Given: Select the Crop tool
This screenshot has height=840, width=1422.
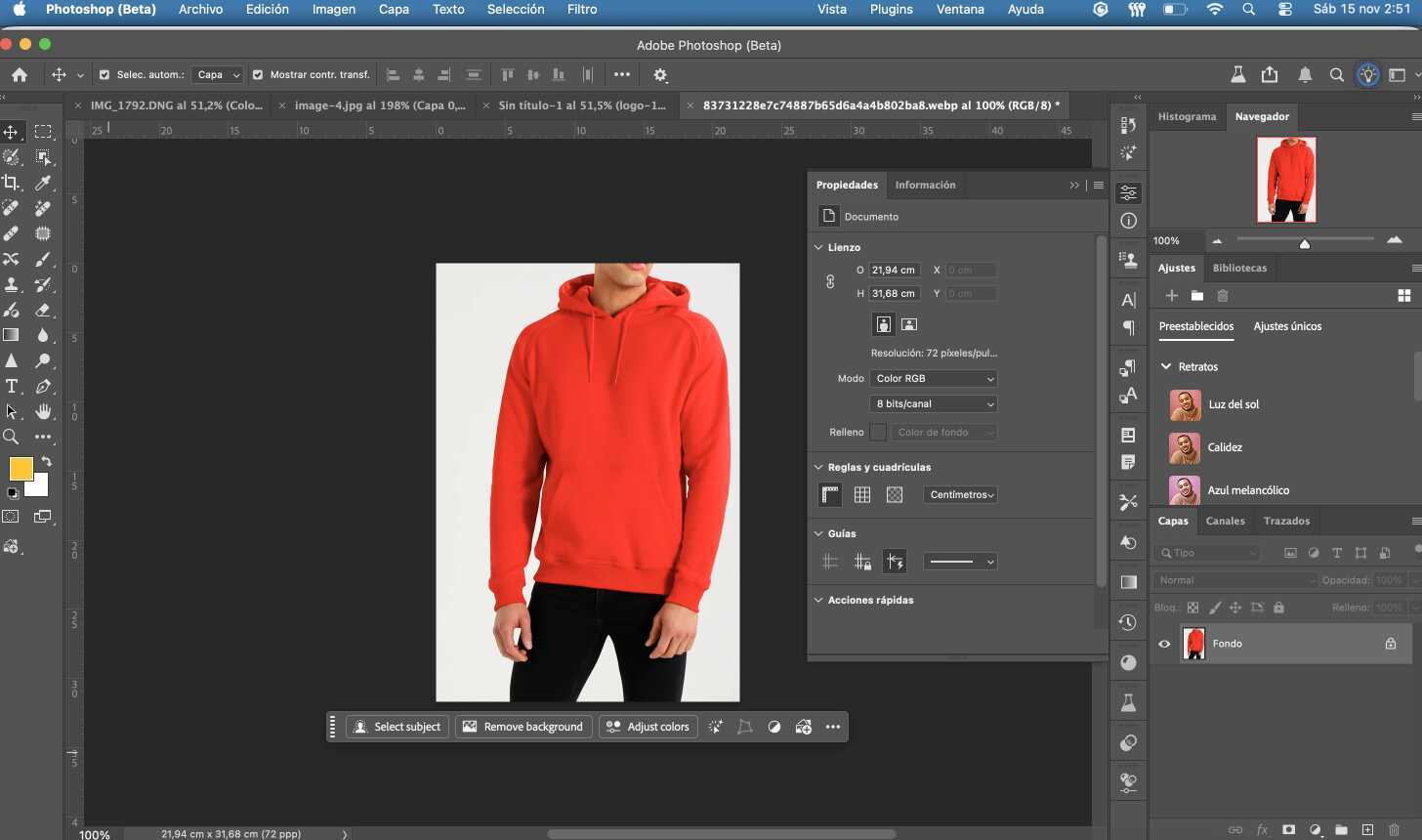Looking at the screenshot, I should 11,183.
